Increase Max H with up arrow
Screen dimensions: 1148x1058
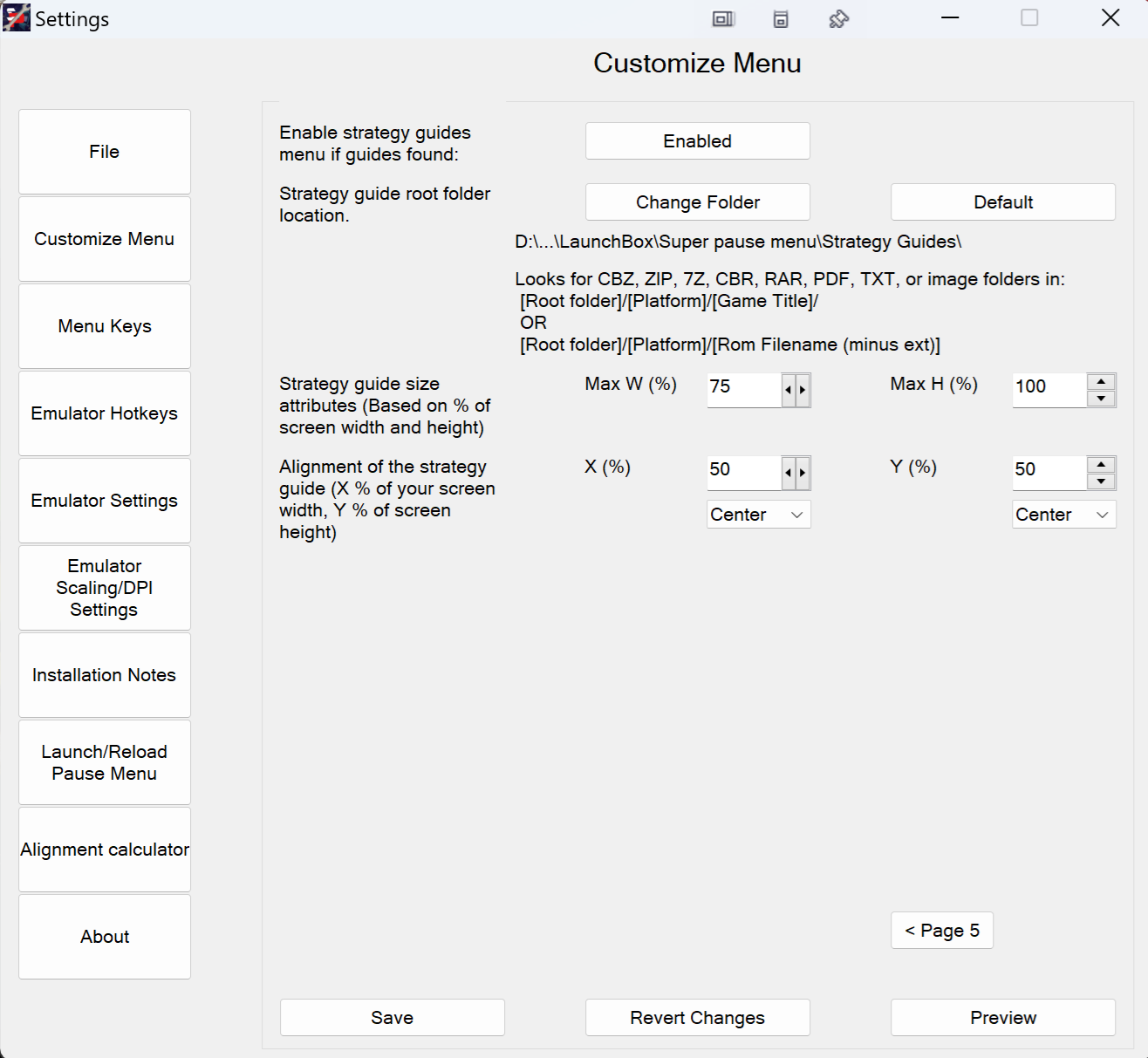pos(1102,382)
